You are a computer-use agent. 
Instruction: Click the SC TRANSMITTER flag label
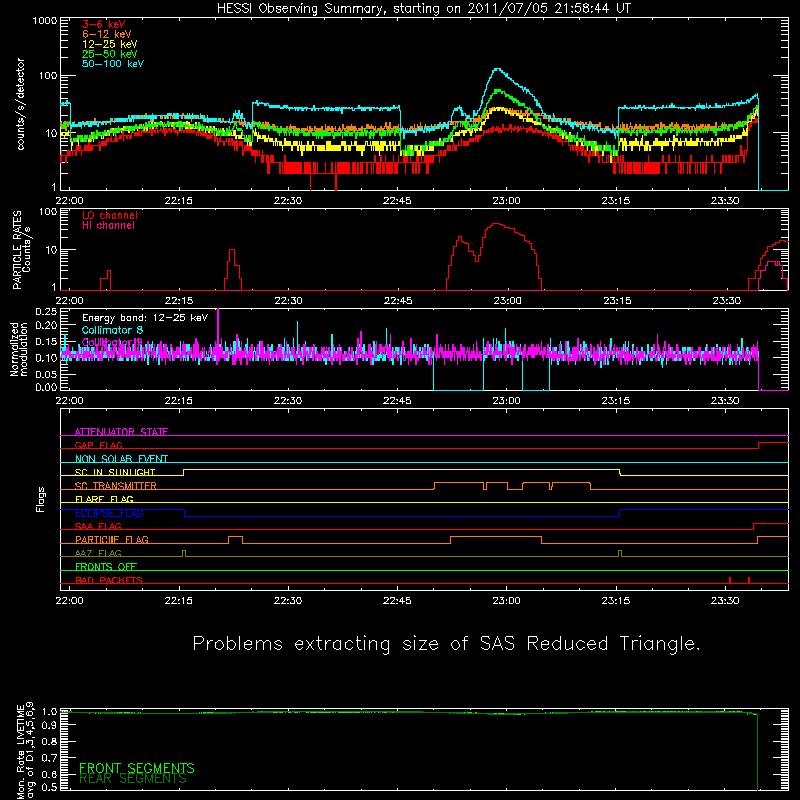point(115,486)
